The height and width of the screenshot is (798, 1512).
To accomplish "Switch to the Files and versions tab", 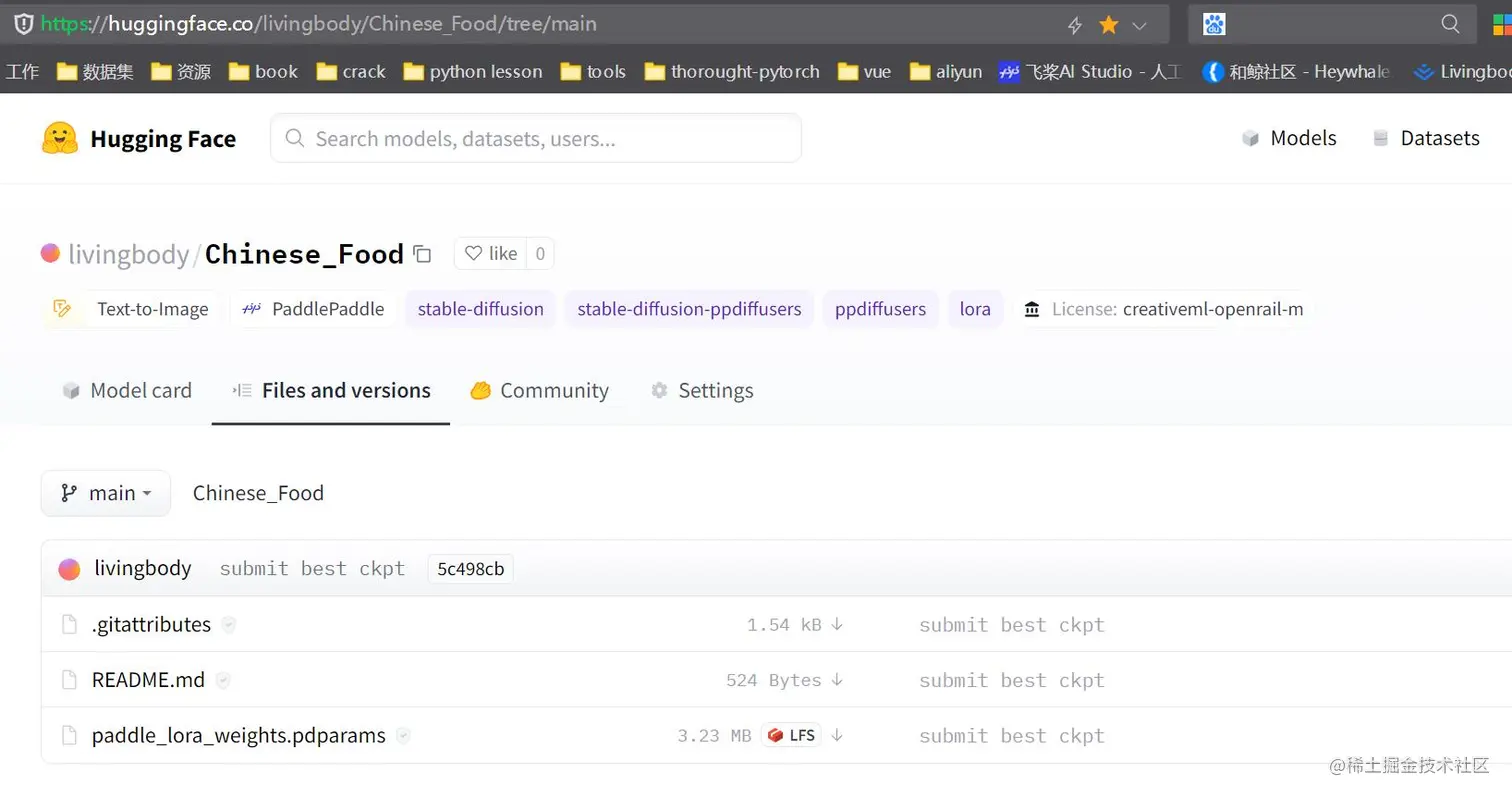I will pyautogui.click(x=331, y=390).
